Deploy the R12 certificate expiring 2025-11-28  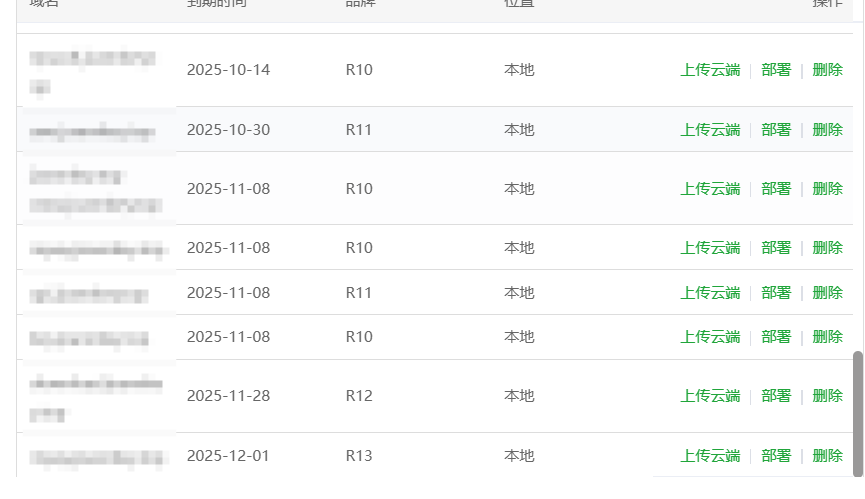776,396
